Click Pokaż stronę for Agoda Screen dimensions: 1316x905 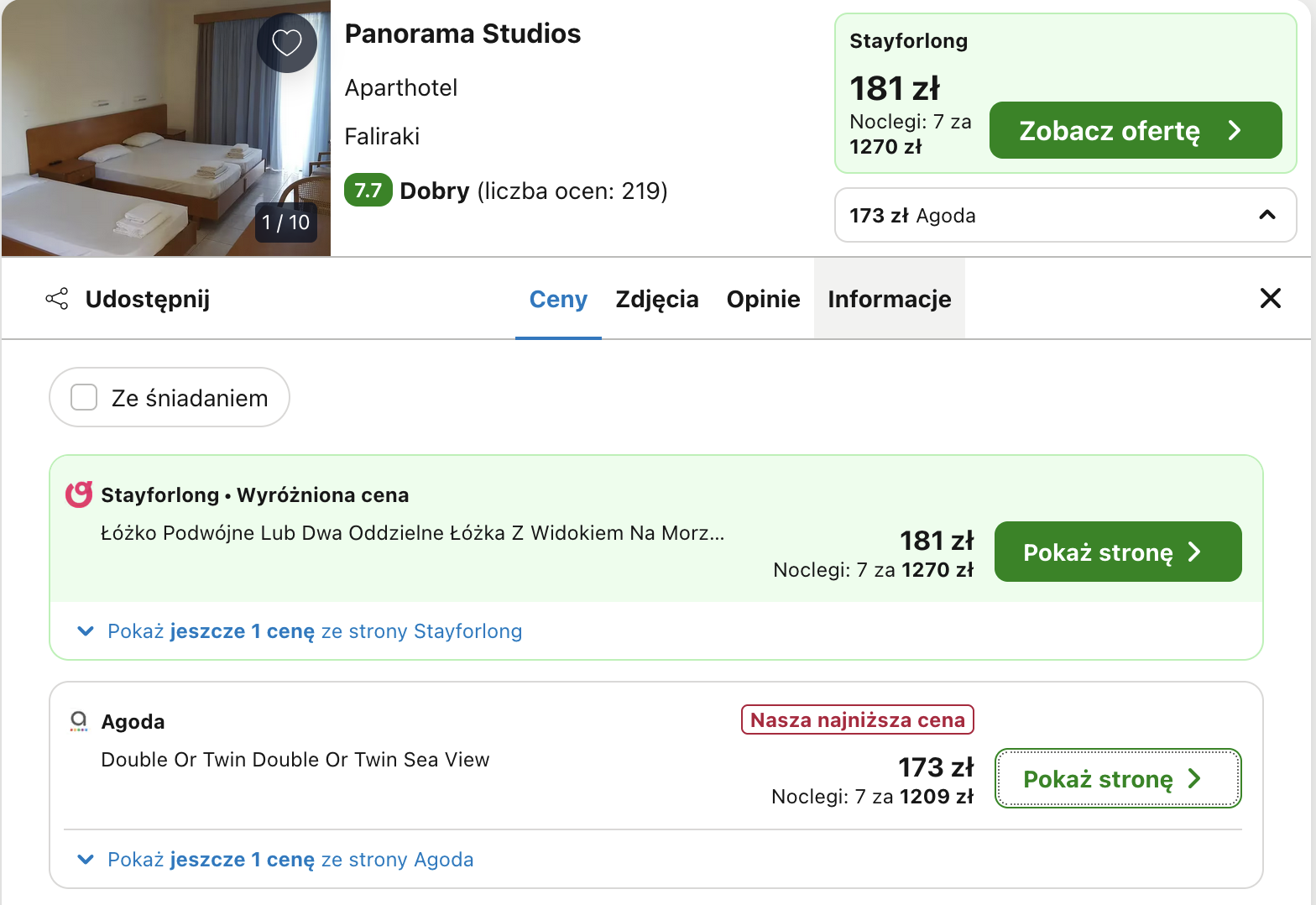[1118, 778]
